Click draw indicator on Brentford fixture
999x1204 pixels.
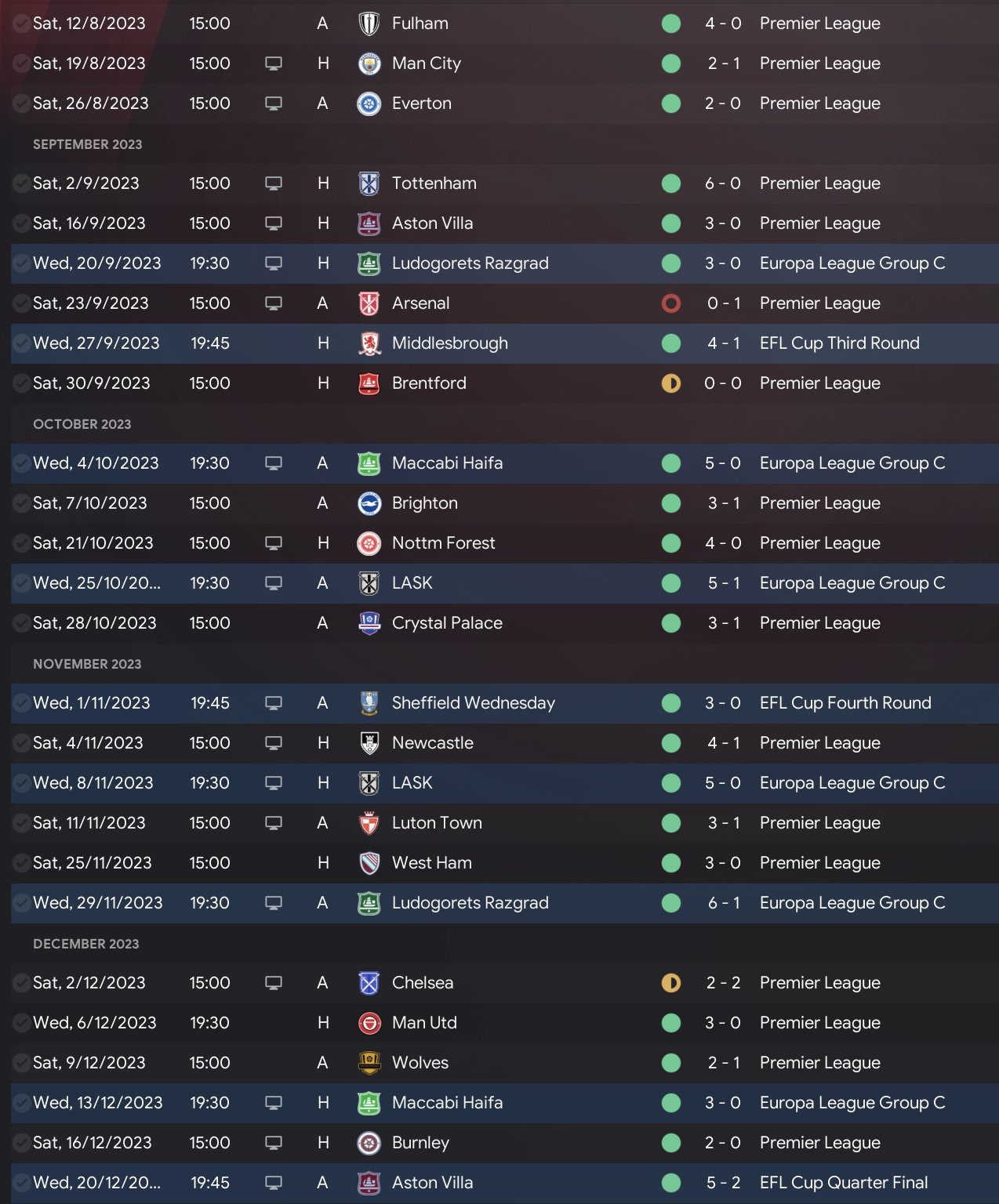tap(671, 383)
